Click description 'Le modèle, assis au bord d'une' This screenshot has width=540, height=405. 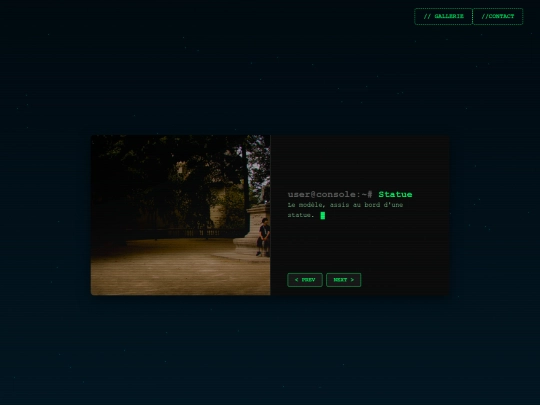(345, 205)
